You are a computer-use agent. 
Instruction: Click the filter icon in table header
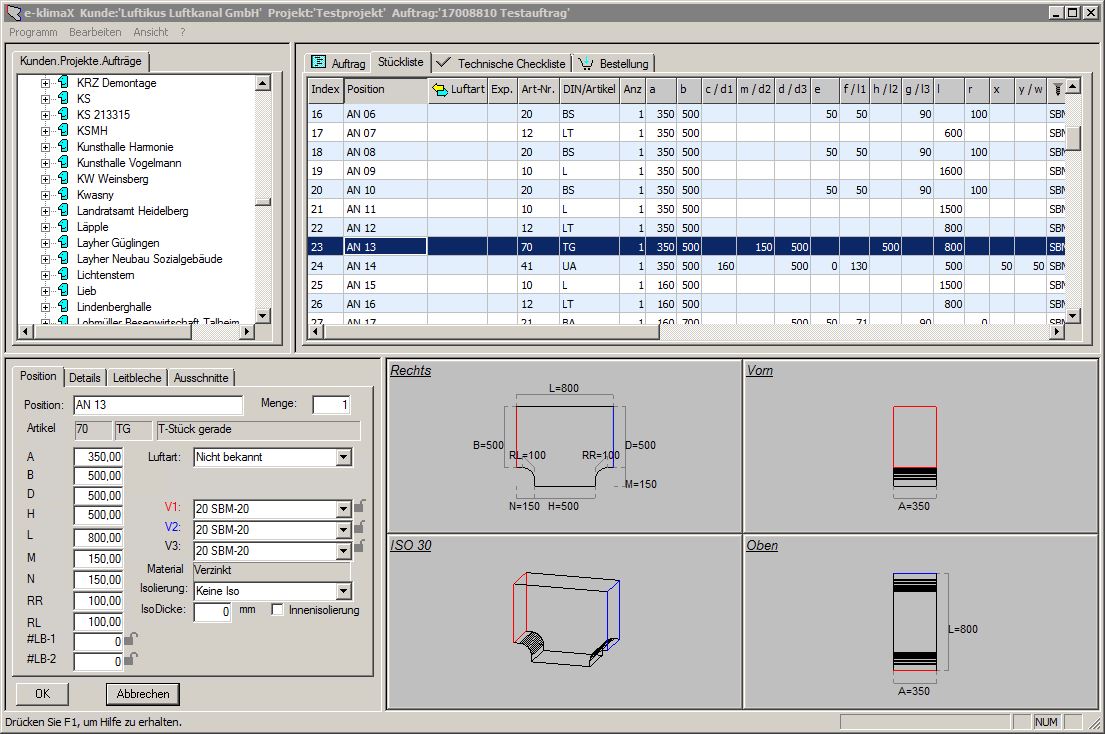coord(1056,89)
